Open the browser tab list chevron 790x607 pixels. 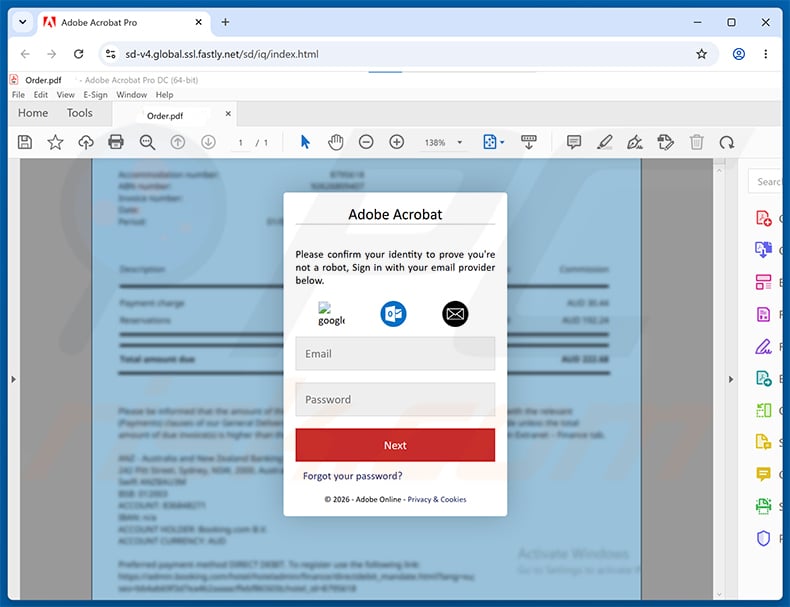[23, 22]
